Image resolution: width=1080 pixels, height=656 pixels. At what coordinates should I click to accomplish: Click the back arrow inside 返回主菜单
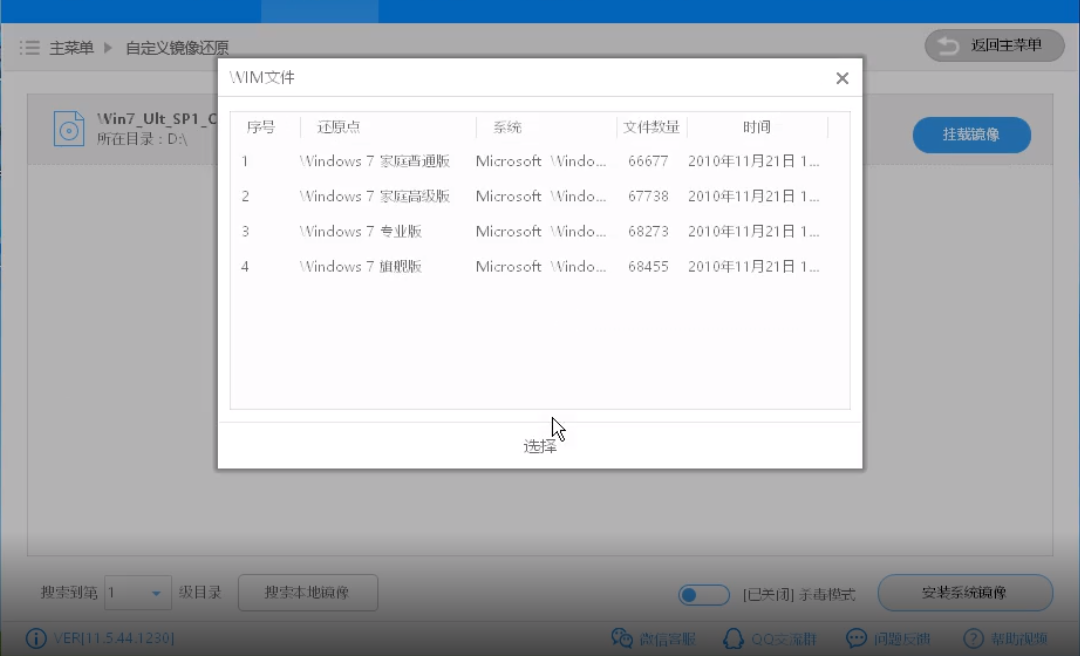click(x=947, y=45)
